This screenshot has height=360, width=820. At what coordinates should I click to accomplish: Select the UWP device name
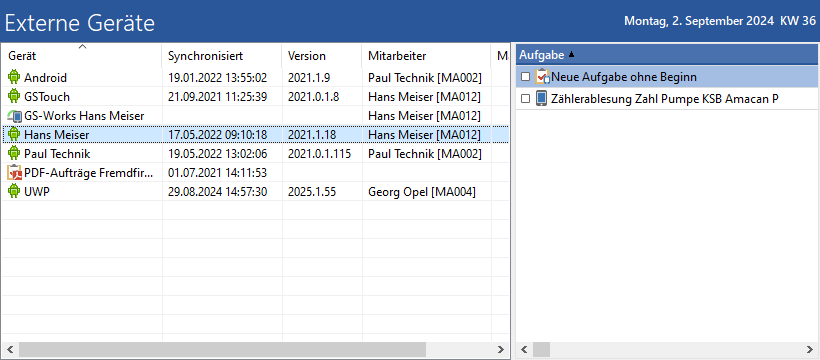click(x=37, y=192)
